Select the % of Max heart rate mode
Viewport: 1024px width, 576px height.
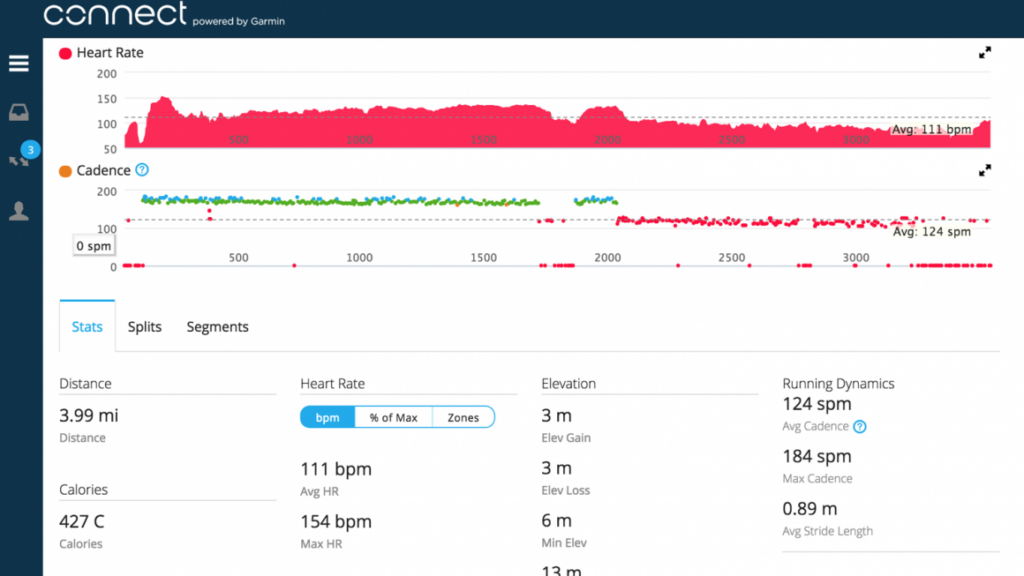click(393, 417)
